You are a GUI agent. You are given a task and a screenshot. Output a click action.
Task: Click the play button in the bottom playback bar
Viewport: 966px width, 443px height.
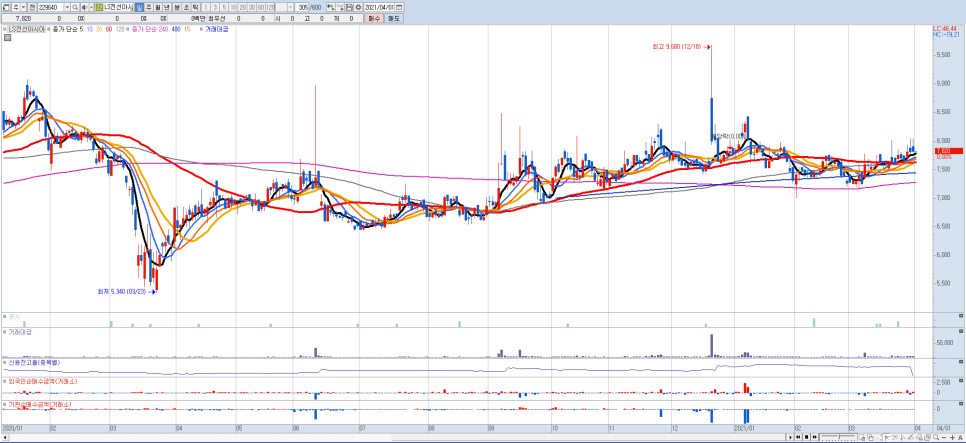[x=790, y=437]
